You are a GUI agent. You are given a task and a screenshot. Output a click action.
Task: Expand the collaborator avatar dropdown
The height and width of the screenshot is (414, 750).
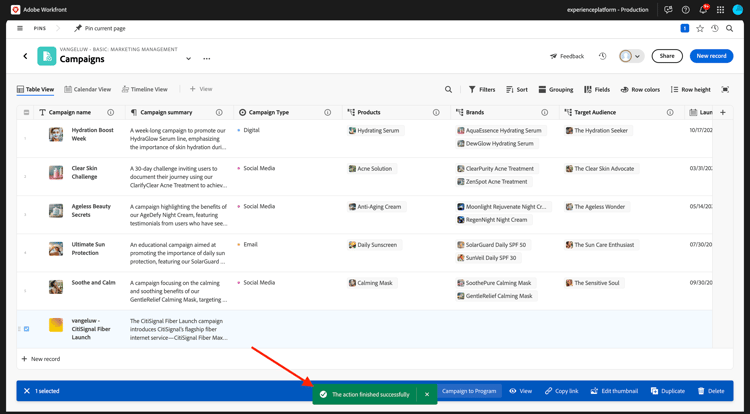[x=631, y=56]
